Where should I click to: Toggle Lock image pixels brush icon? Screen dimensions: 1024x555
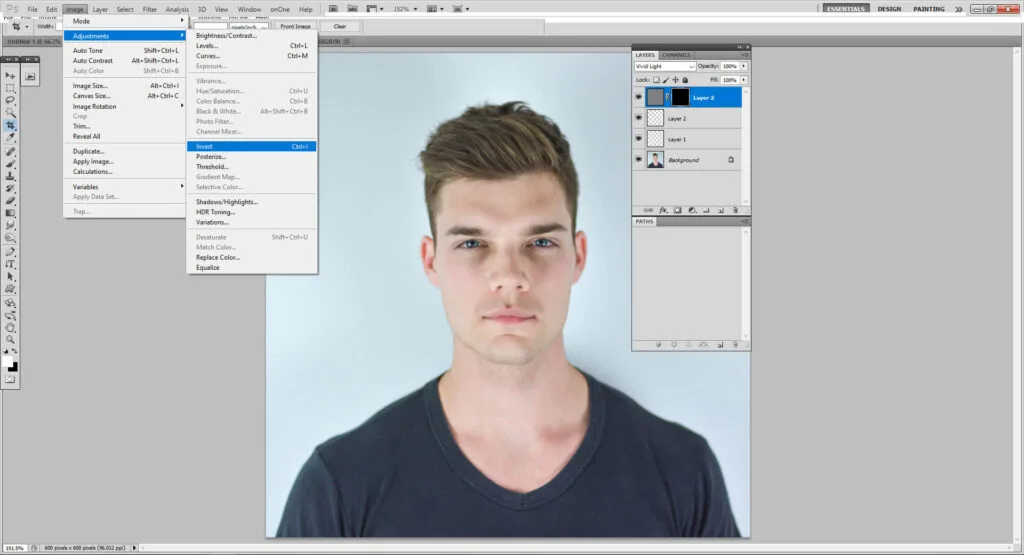coord(666,80)
